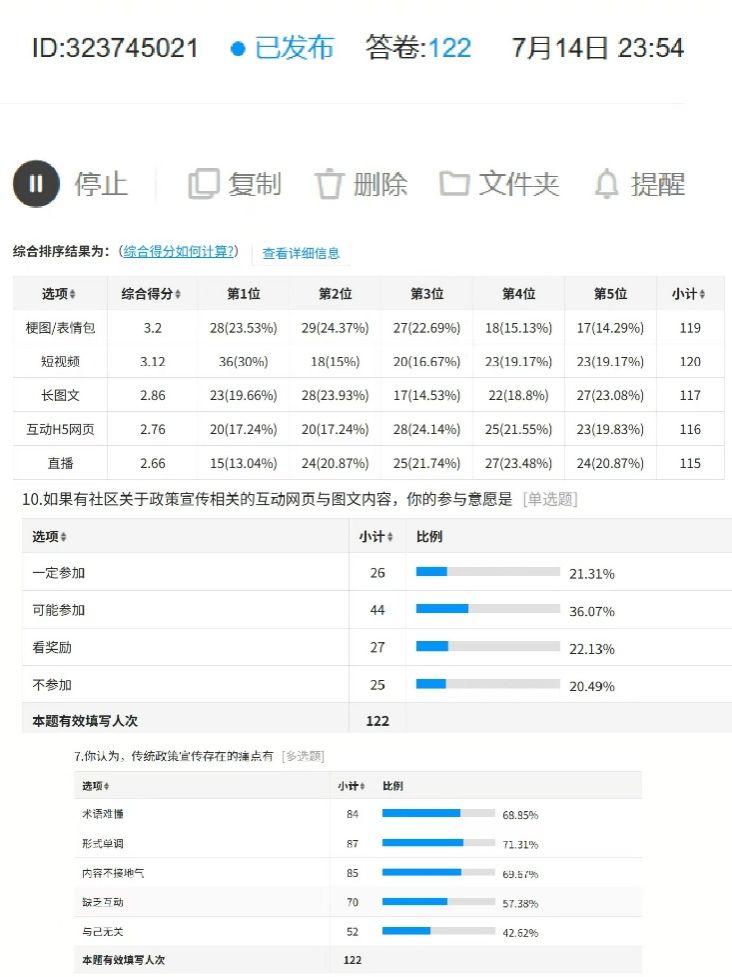Click the pause stop icon
The height and width of the screenshot is (977, 732).
click(36, 184)
